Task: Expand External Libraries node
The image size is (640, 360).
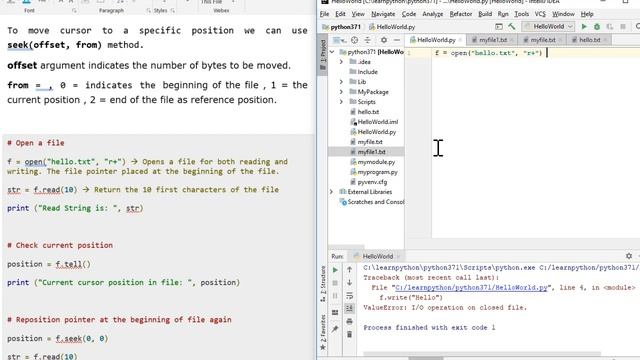Action: pos(331,192)
